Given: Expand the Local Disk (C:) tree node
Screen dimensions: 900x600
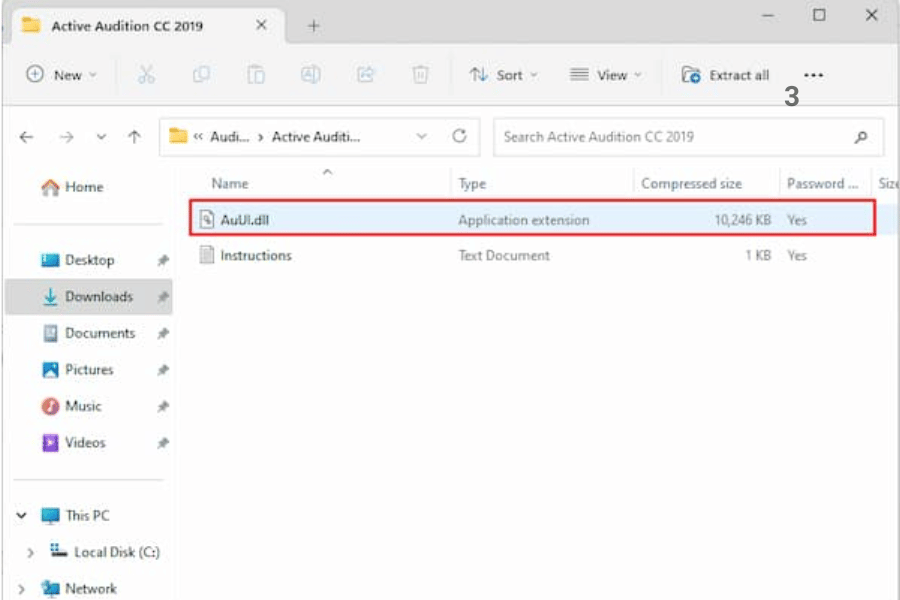Looking at the screenshot, I should click(x=30, y=553).
